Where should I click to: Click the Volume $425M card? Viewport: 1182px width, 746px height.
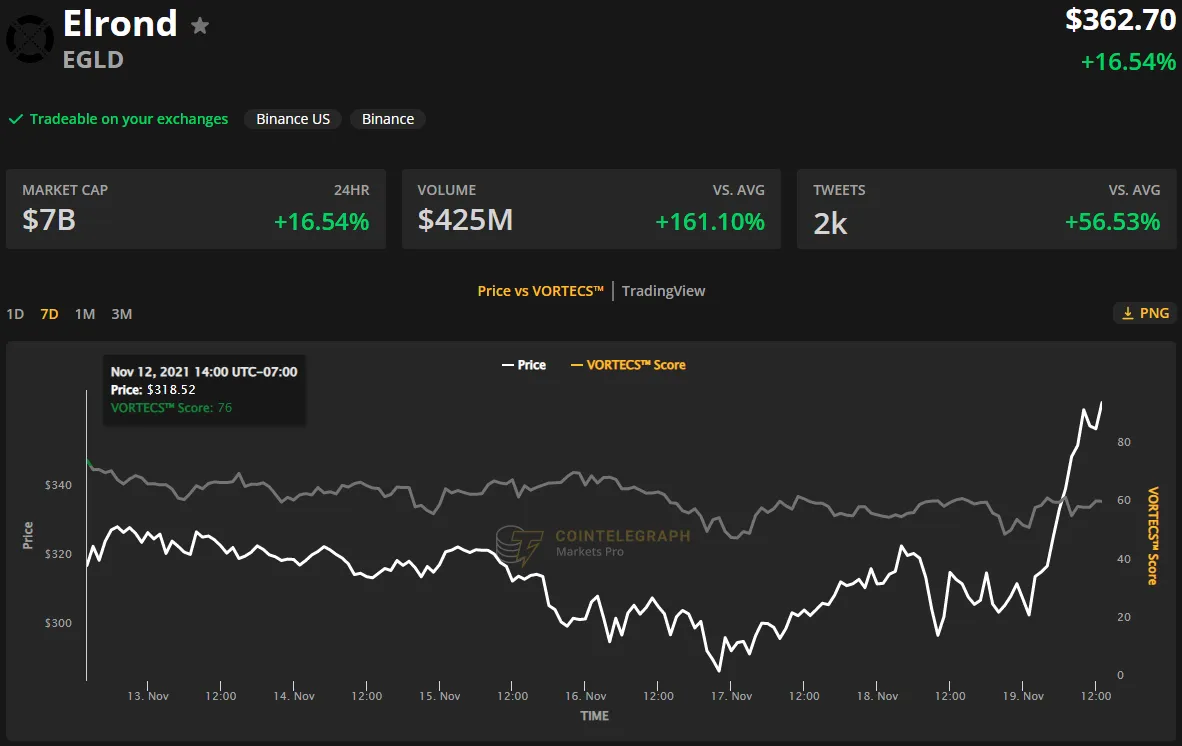click(x=591, y=209)
